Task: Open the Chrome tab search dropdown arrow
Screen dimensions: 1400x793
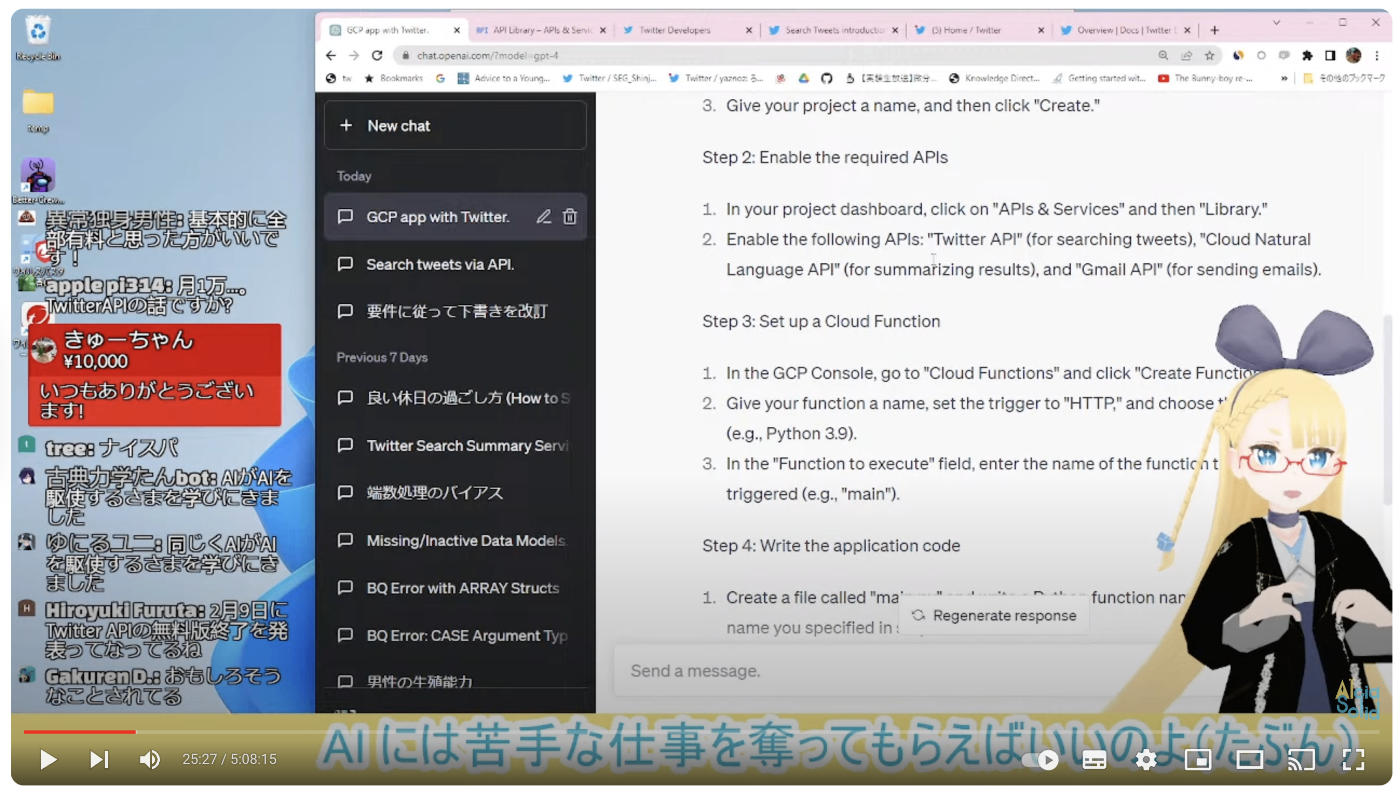Action: point(1277,23)
